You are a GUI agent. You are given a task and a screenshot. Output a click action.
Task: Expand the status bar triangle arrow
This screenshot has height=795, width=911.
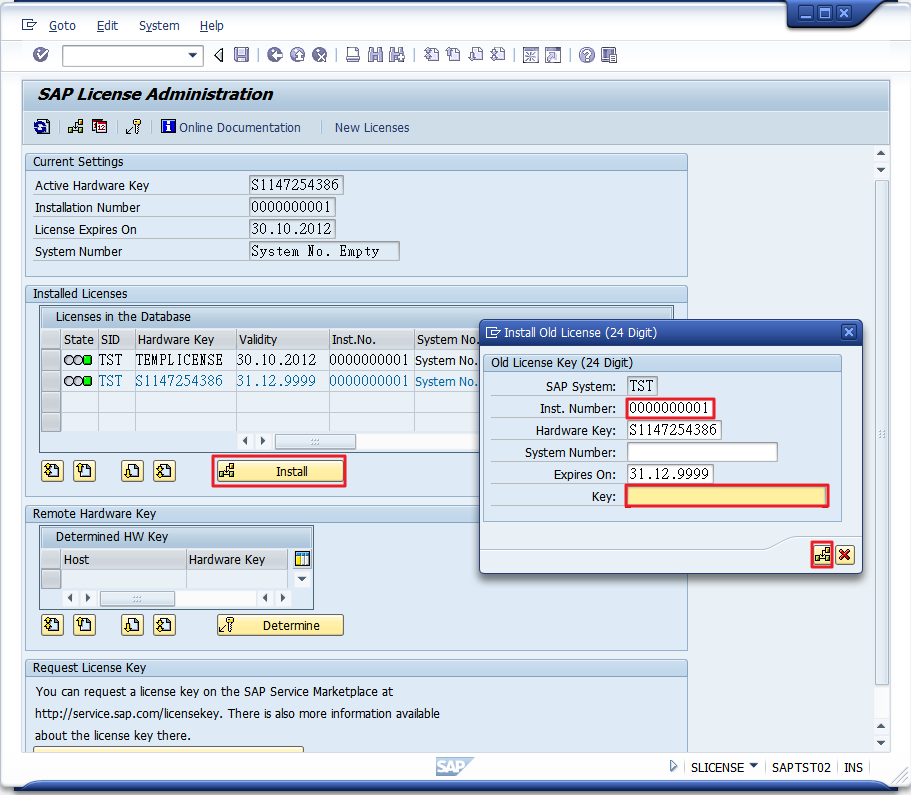click(x=673, y=767)
